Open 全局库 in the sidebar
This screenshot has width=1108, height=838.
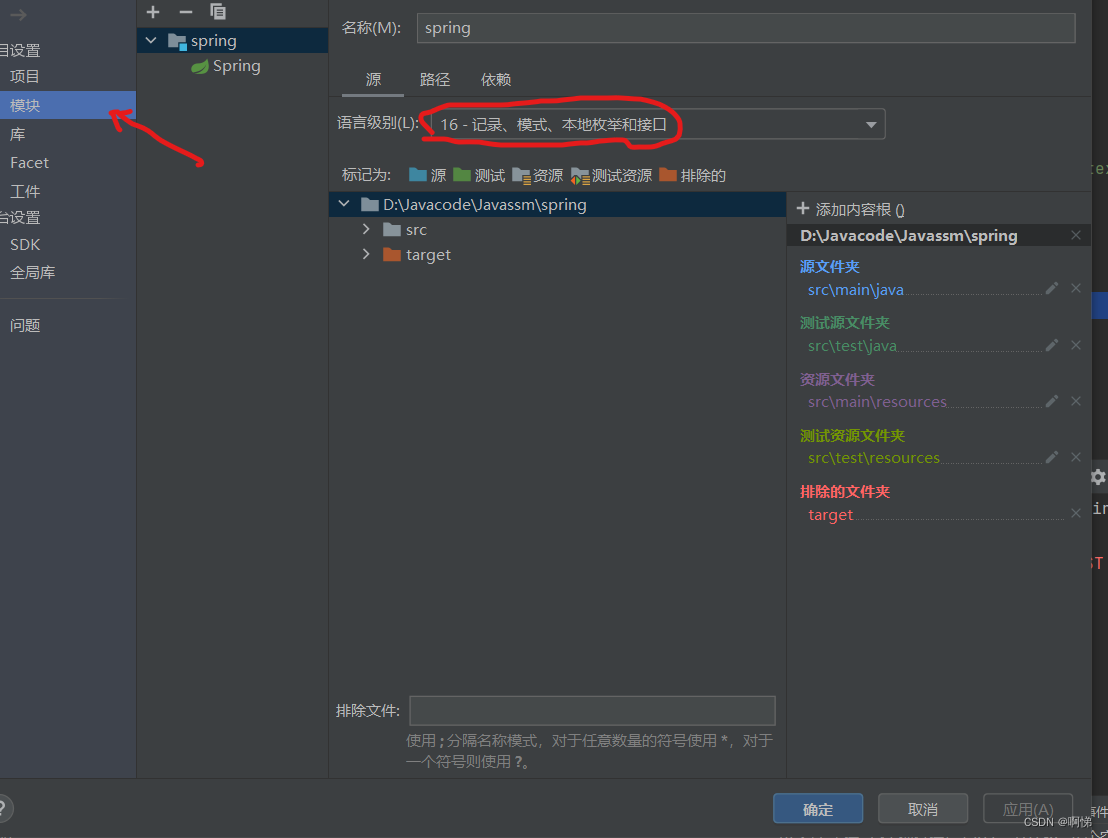coord(33,272)
